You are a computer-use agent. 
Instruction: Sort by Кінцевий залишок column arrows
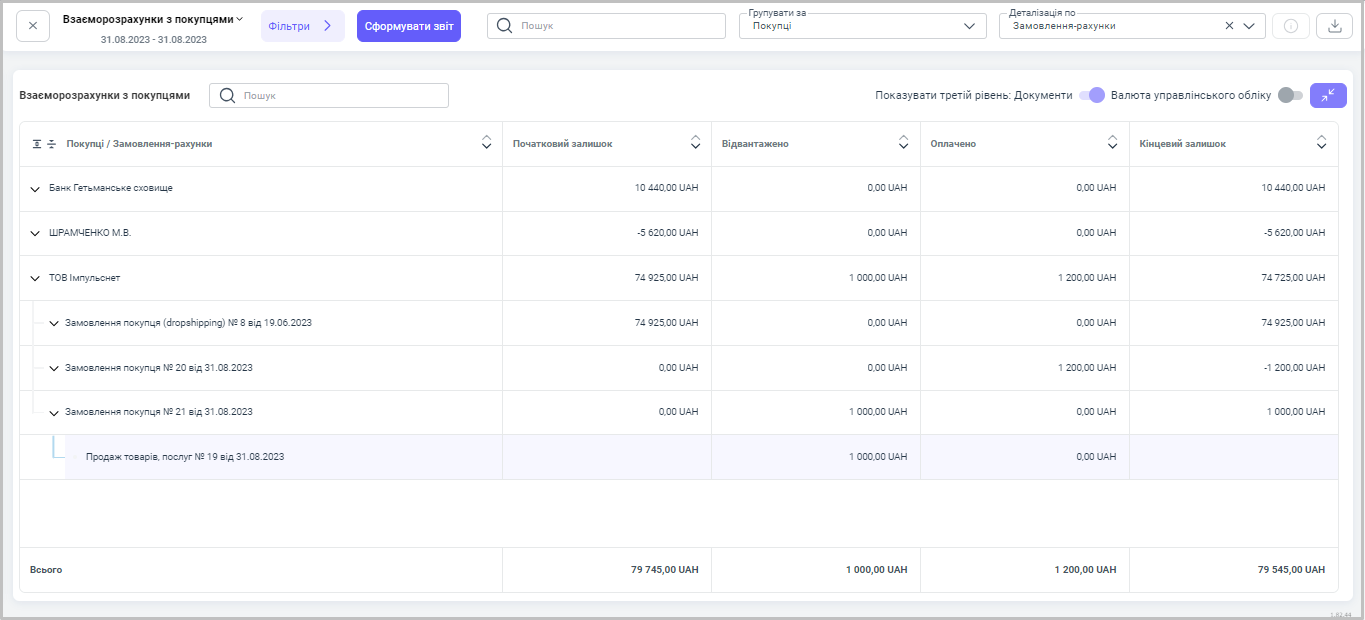(x=1322, y=144)
